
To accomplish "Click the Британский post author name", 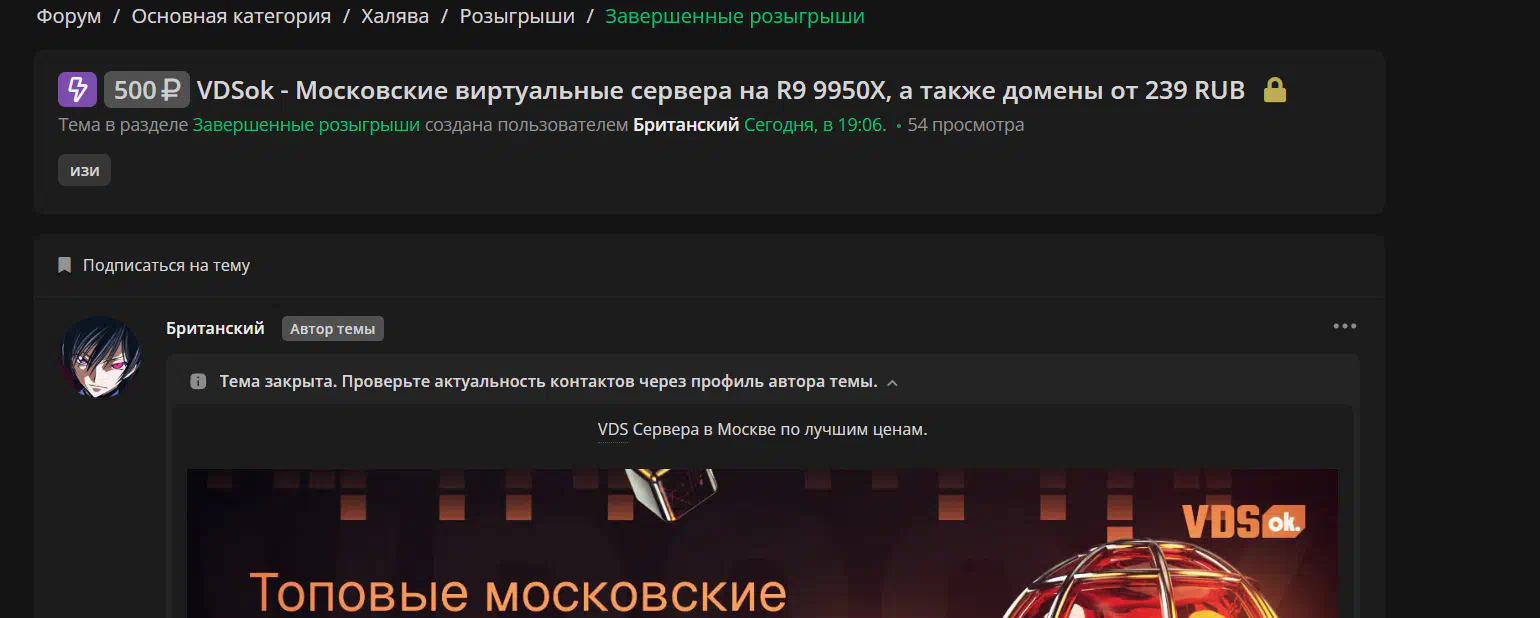I will tap(215, 328).
